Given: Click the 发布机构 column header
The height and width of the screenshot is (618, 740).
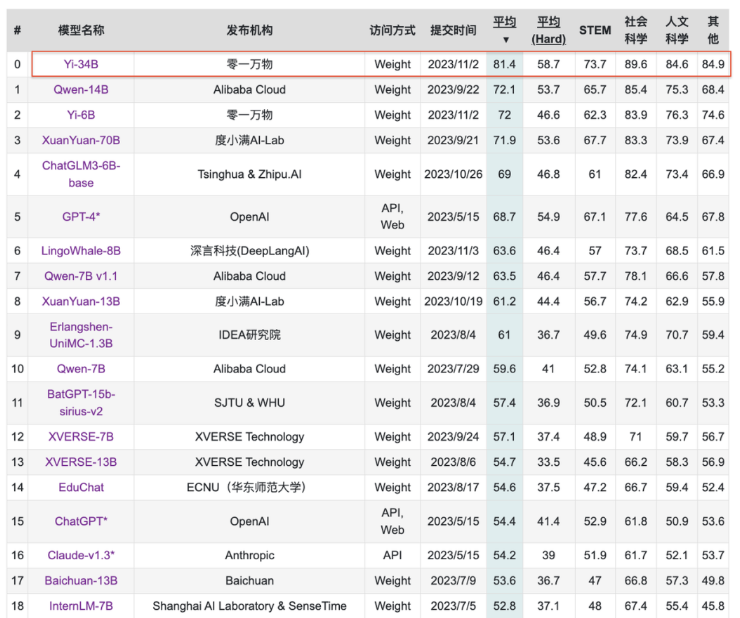Looking at the screenshot, I should click(249, 30).
